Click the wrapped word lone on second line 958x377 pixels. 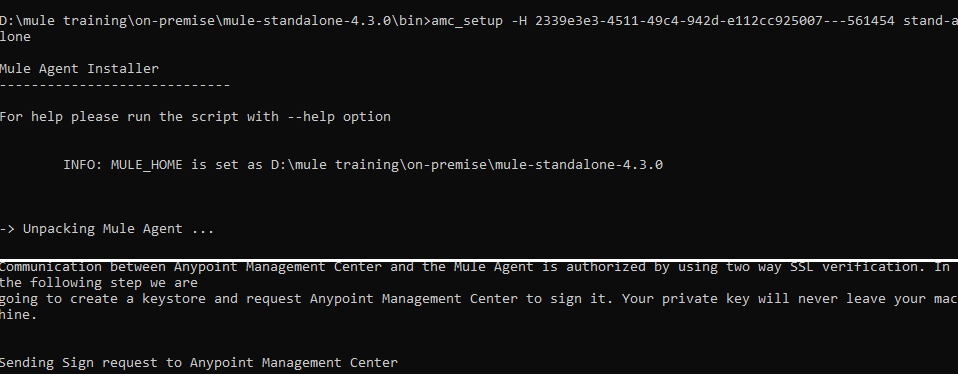15,37
